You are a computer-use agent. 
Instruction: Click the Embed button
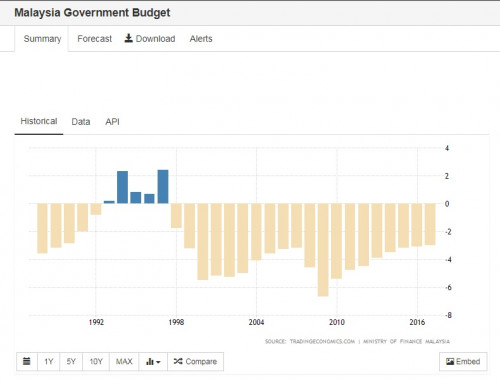coord(463,361)
